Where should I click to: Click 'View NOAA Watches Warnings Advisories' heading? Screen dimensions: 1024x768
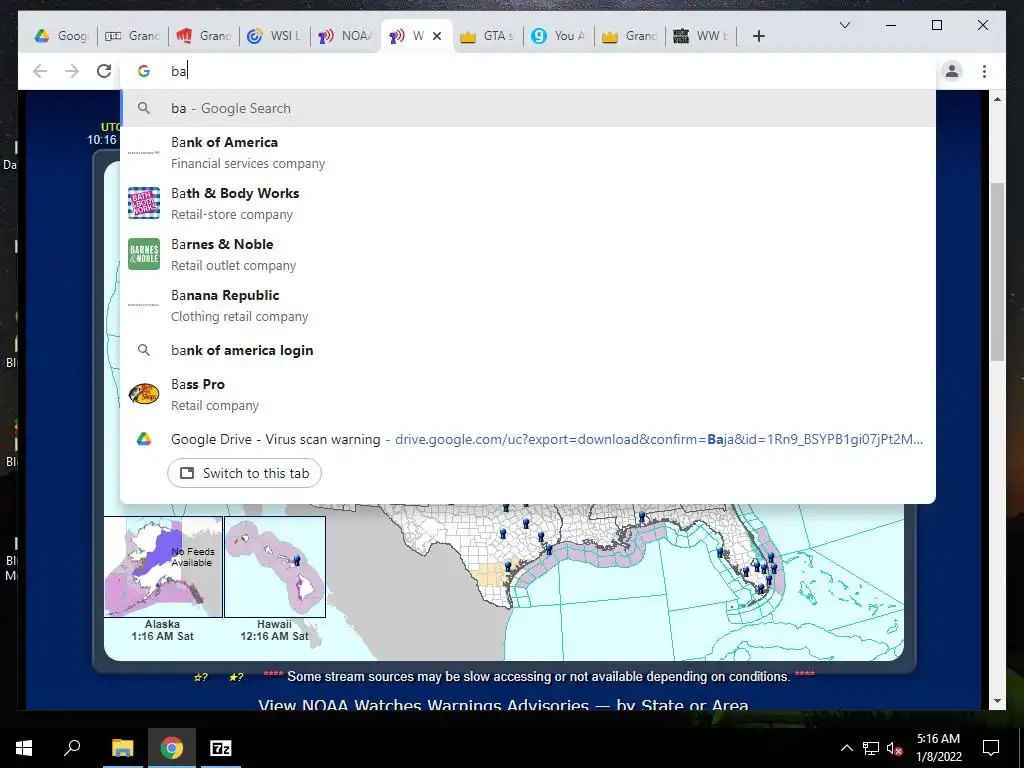point(503,705)
